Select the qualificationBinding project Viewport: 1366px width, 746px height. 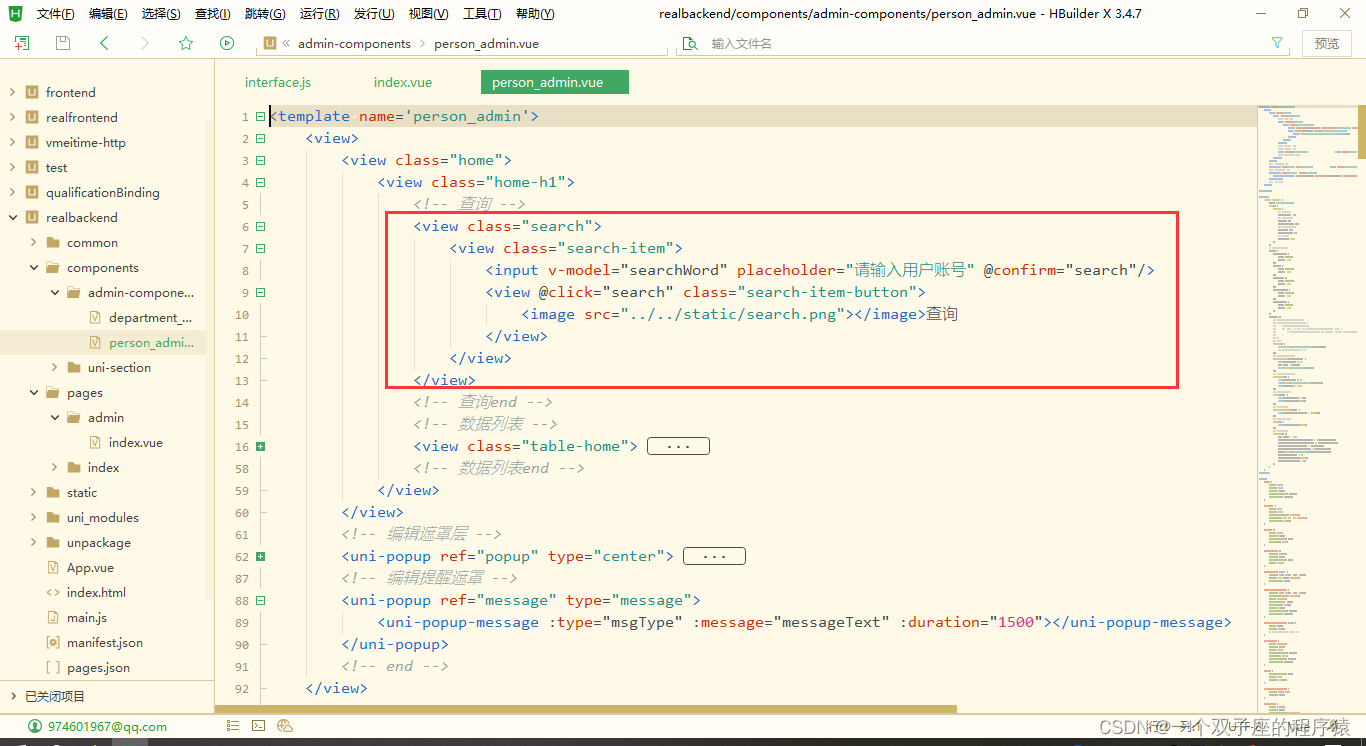tap(102, 192)
